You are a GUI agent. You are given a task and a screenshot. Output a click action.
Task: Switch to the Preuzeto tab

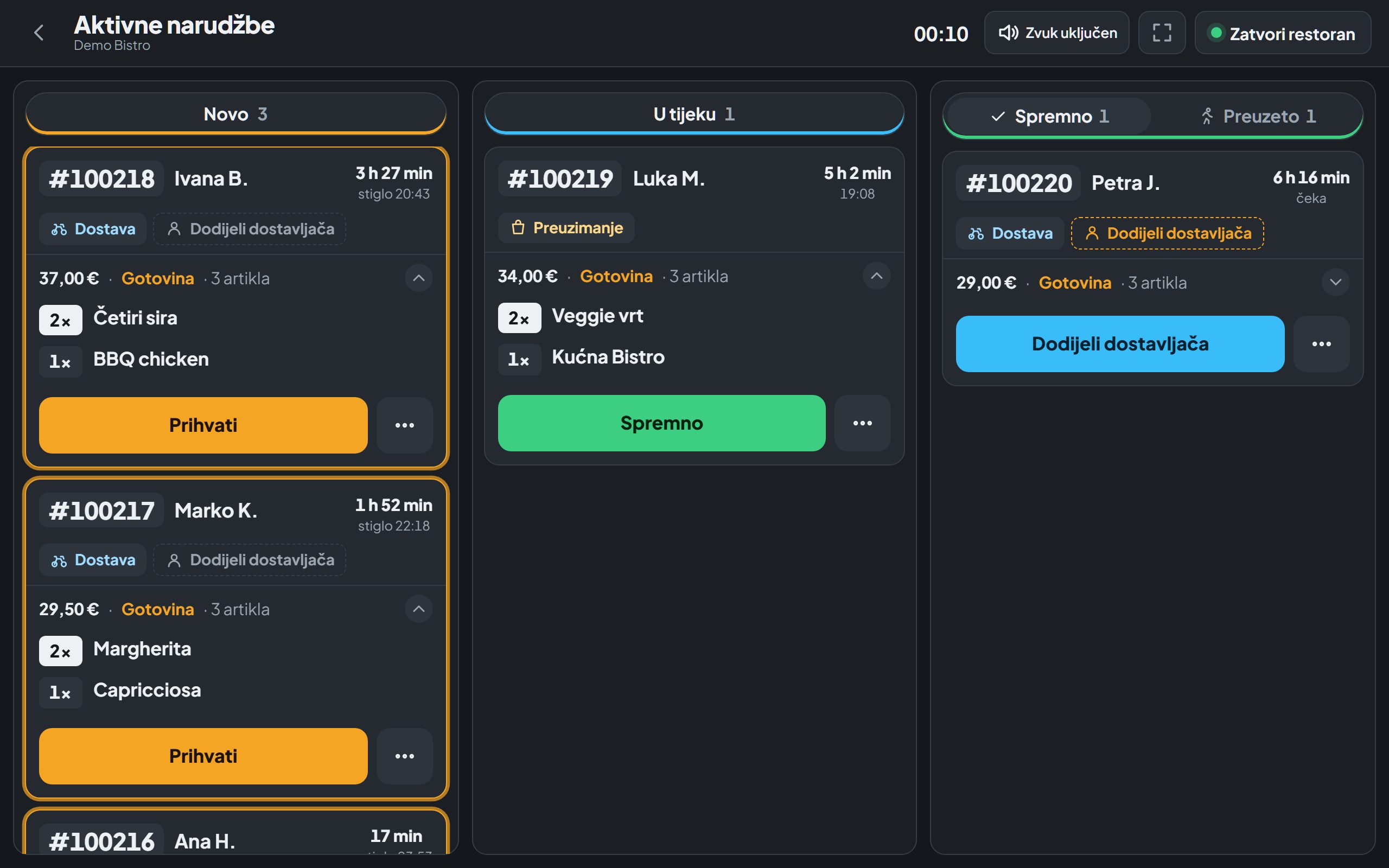click(1257, 116)
